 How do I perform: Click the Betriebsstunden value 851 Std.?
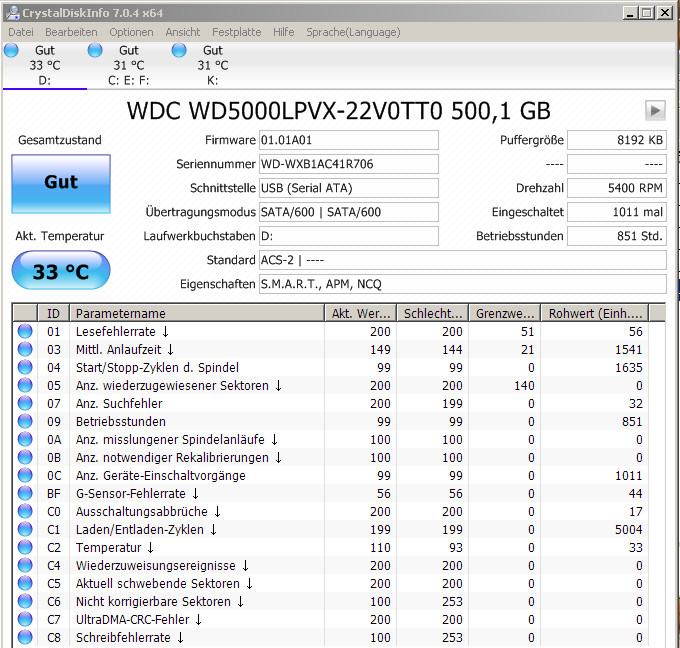click(x=617, y=236)
